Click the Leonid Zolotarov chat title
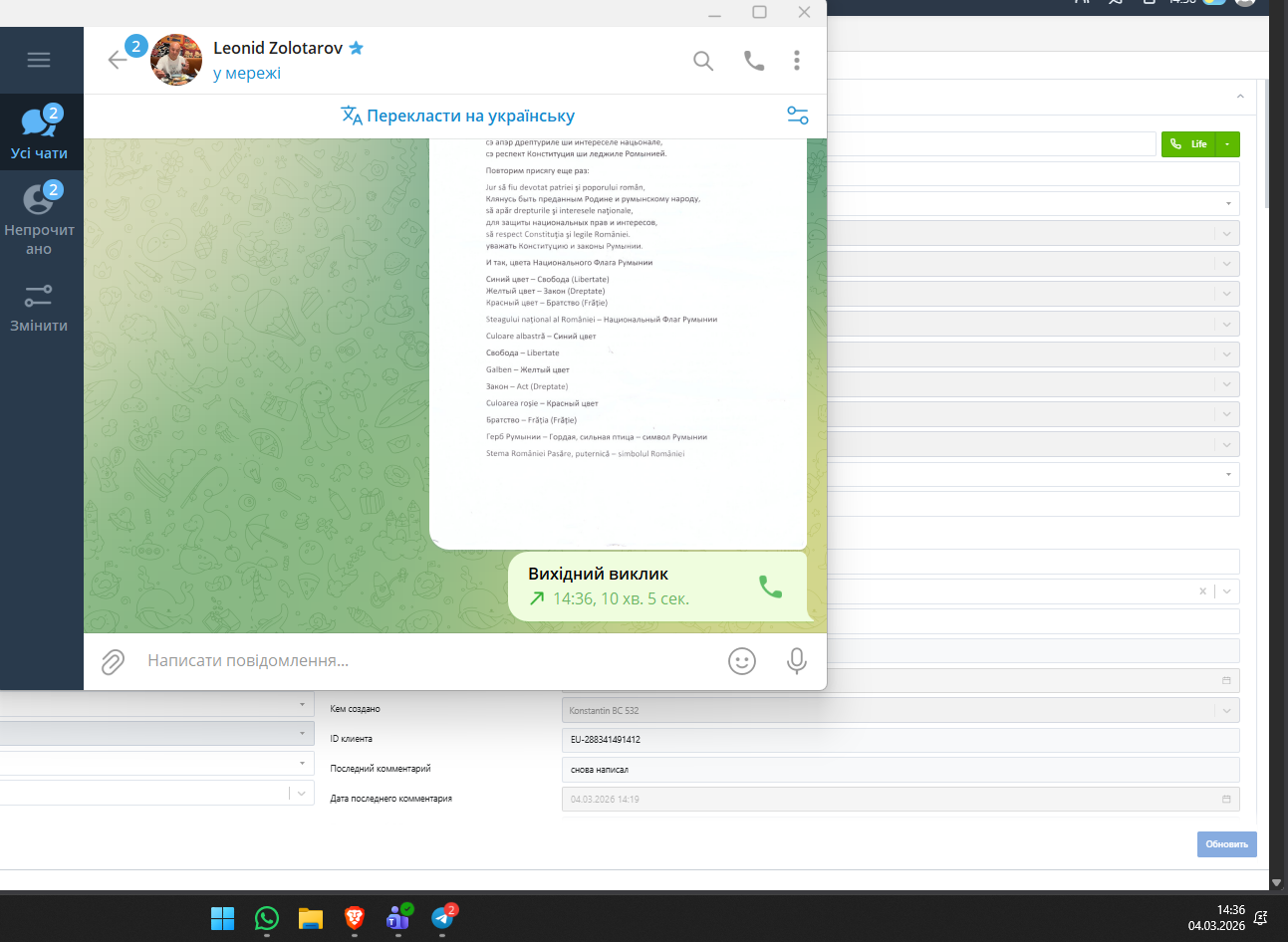 [x=278, y=48]
